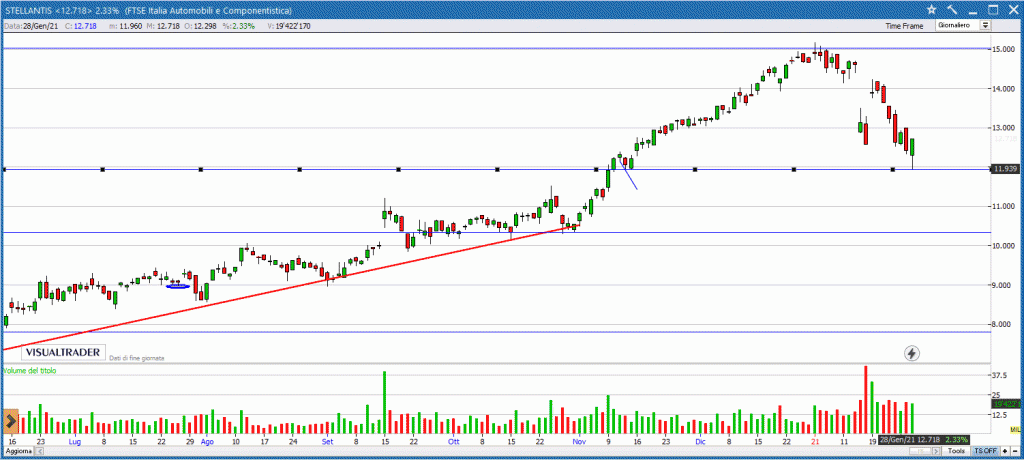Click the tallest red volume bar in January
The image size is (1024, 460).
[x=866, y=399]
